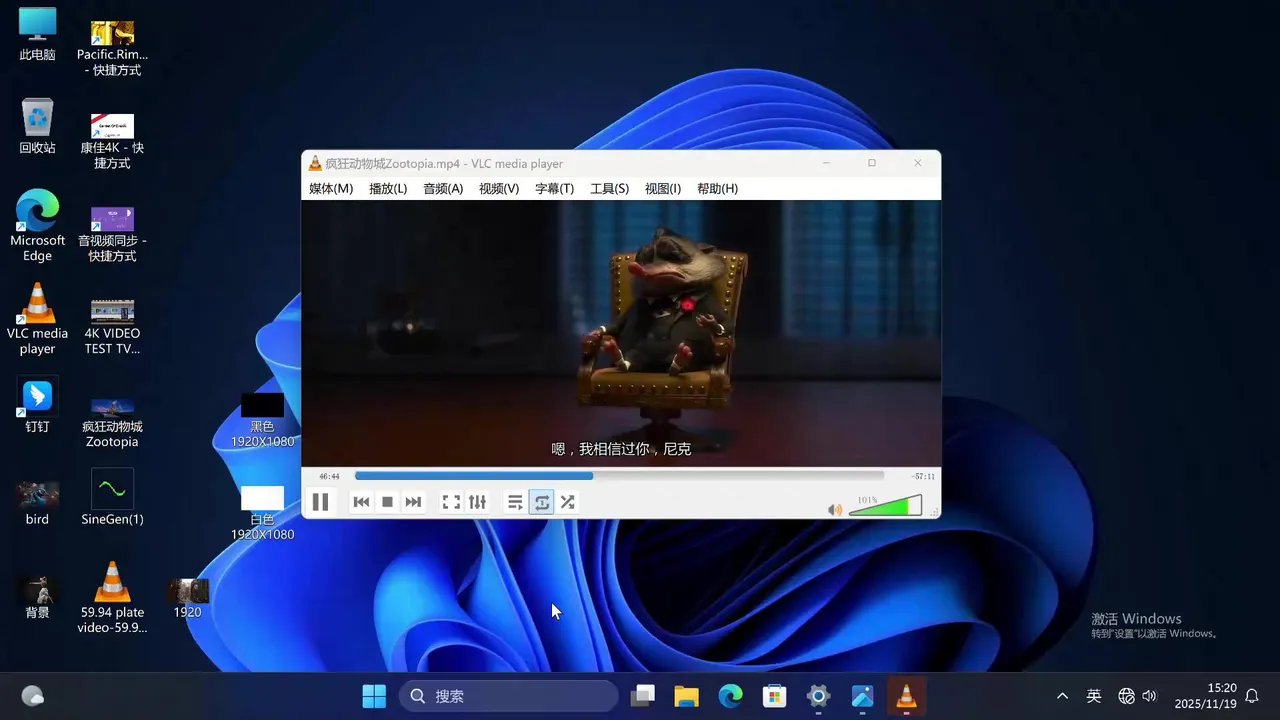Expand hidden system tray icons chevron
Screen dimensions: 1280x720
coord(1062,696)
